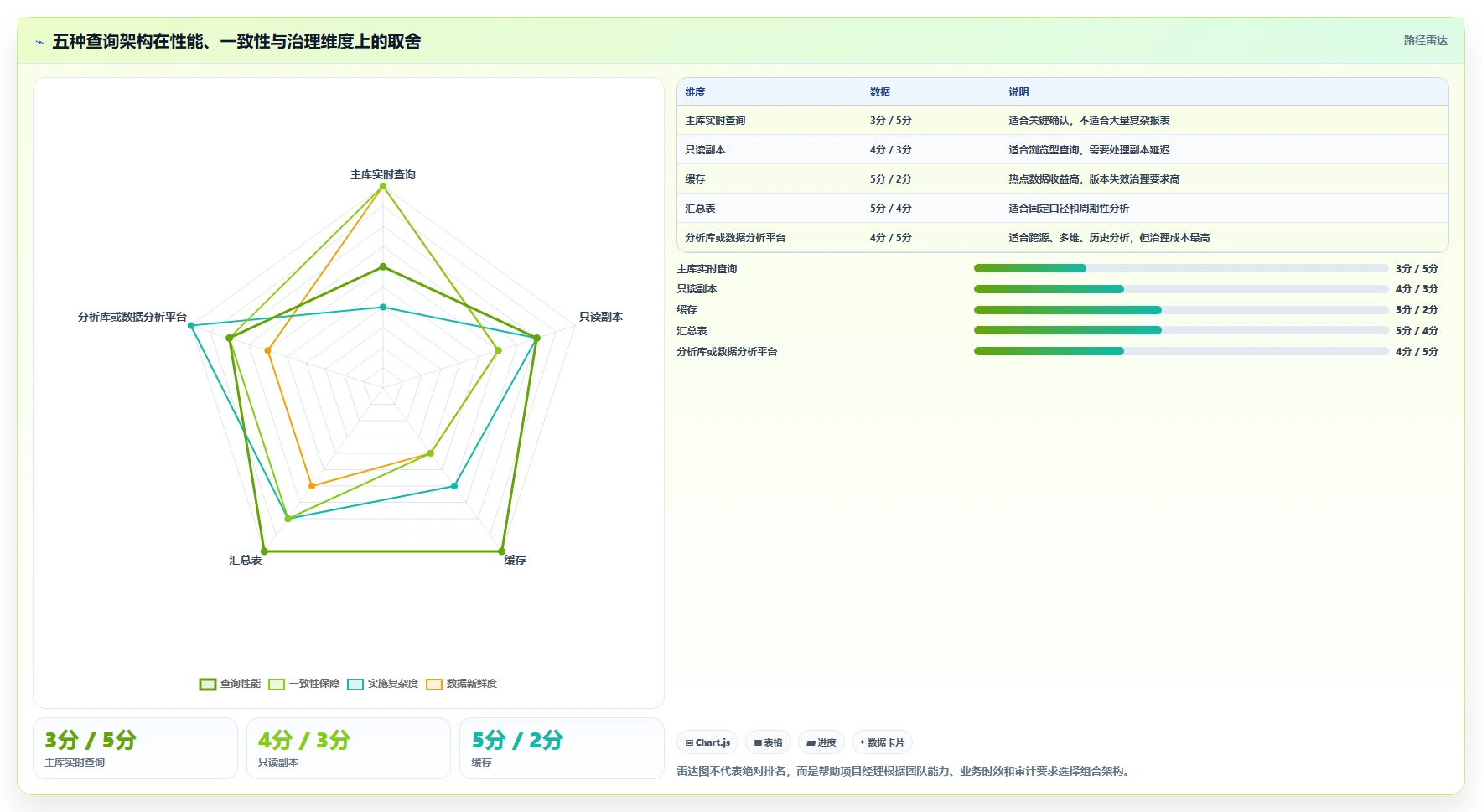
Task: Click the 只读副本 radar axis label
Action: [x=600, y=317]
